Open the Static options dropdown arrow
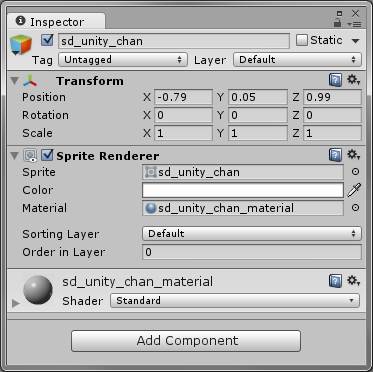Viewport: 373px width, 372px height. (355, 41)
